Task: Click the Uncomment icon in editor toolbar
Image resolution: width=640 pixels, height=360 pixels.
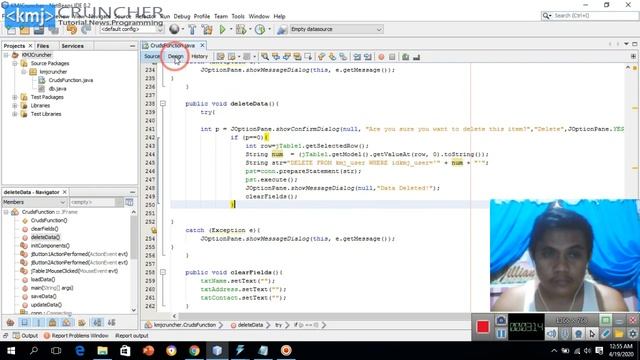Action: point(416,57)
